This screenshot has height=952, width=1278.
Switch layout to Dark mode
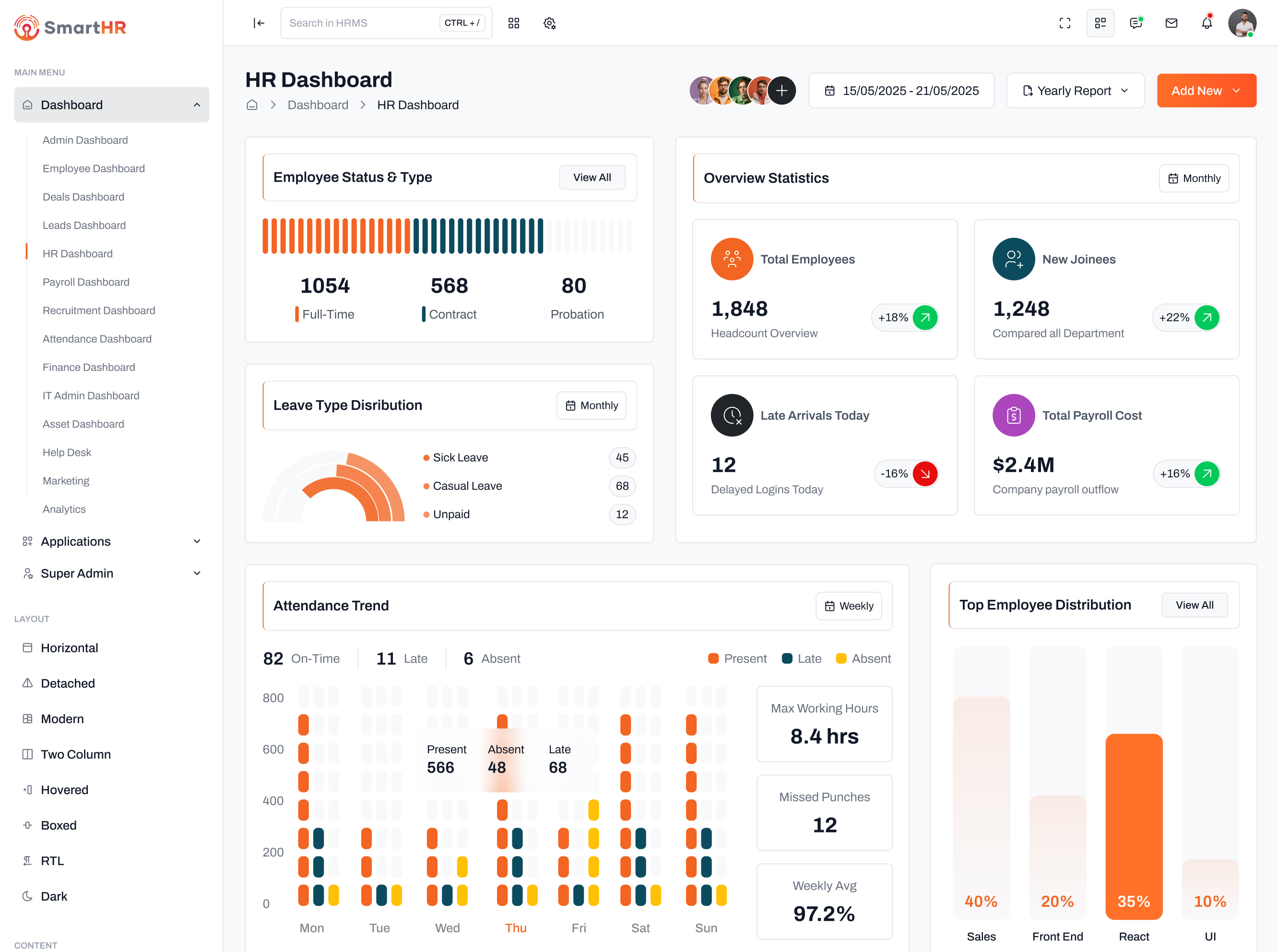pos(54,896)
